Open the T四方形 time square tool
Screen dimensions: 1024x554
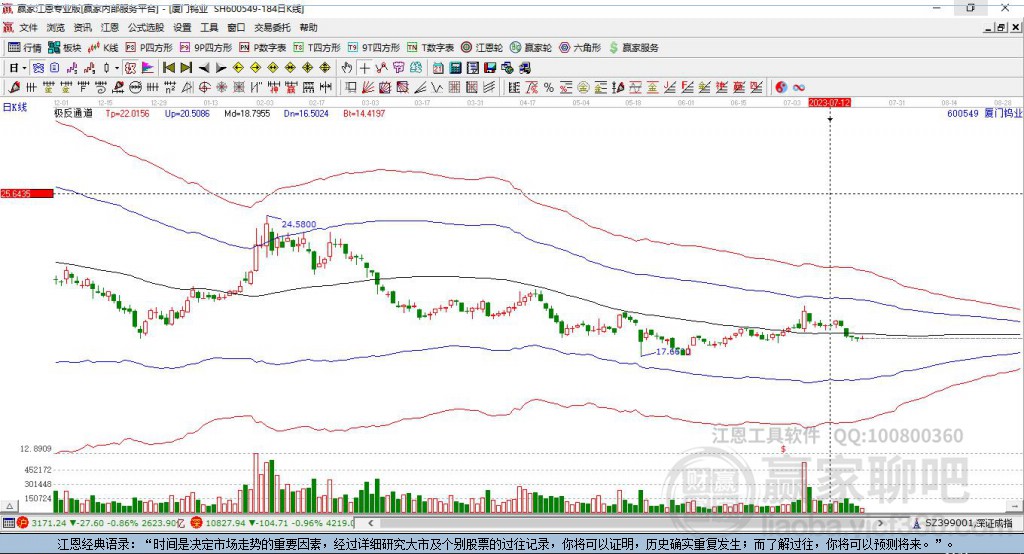(317, 48)
